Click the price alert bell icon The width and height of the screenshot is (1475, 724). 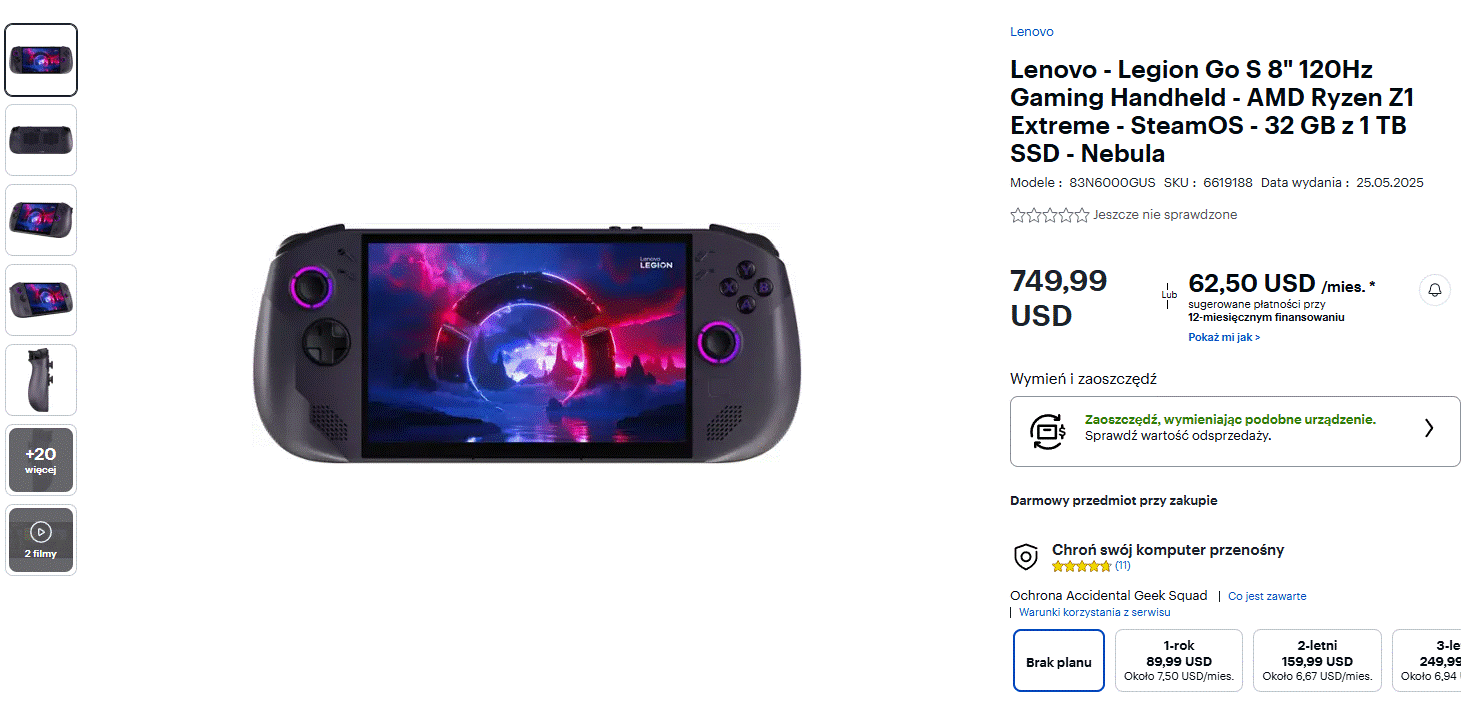coord(1434,290)
